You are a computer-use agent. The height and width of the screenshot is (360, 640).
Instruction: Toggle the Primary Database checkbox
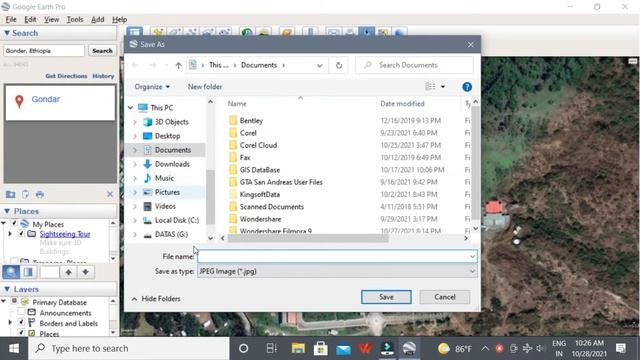(14, 301)
